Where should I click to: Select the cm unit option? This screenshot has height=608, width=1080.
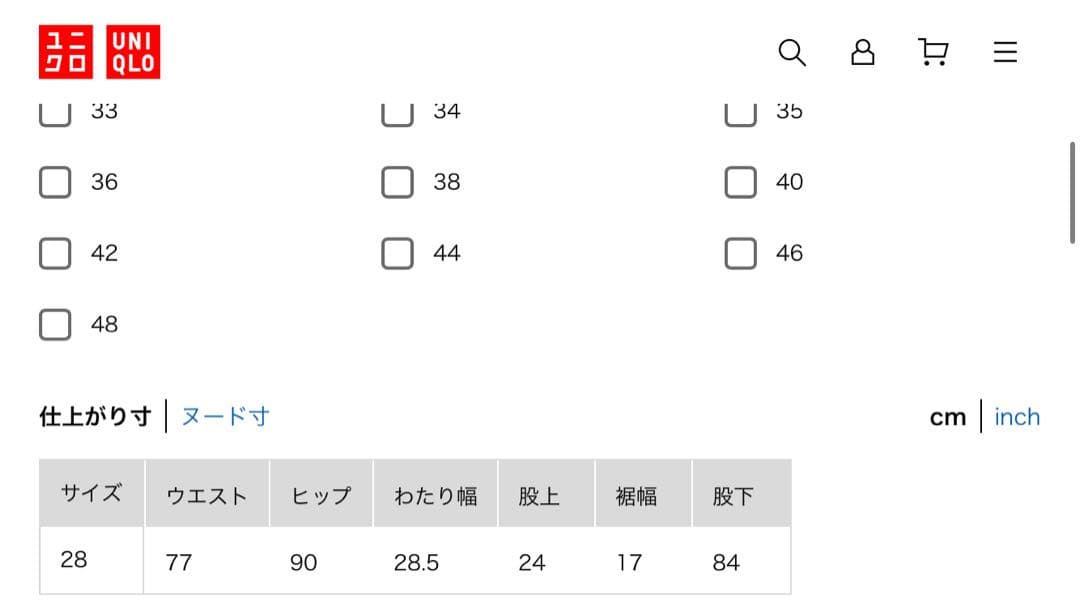tap(947, 417)
